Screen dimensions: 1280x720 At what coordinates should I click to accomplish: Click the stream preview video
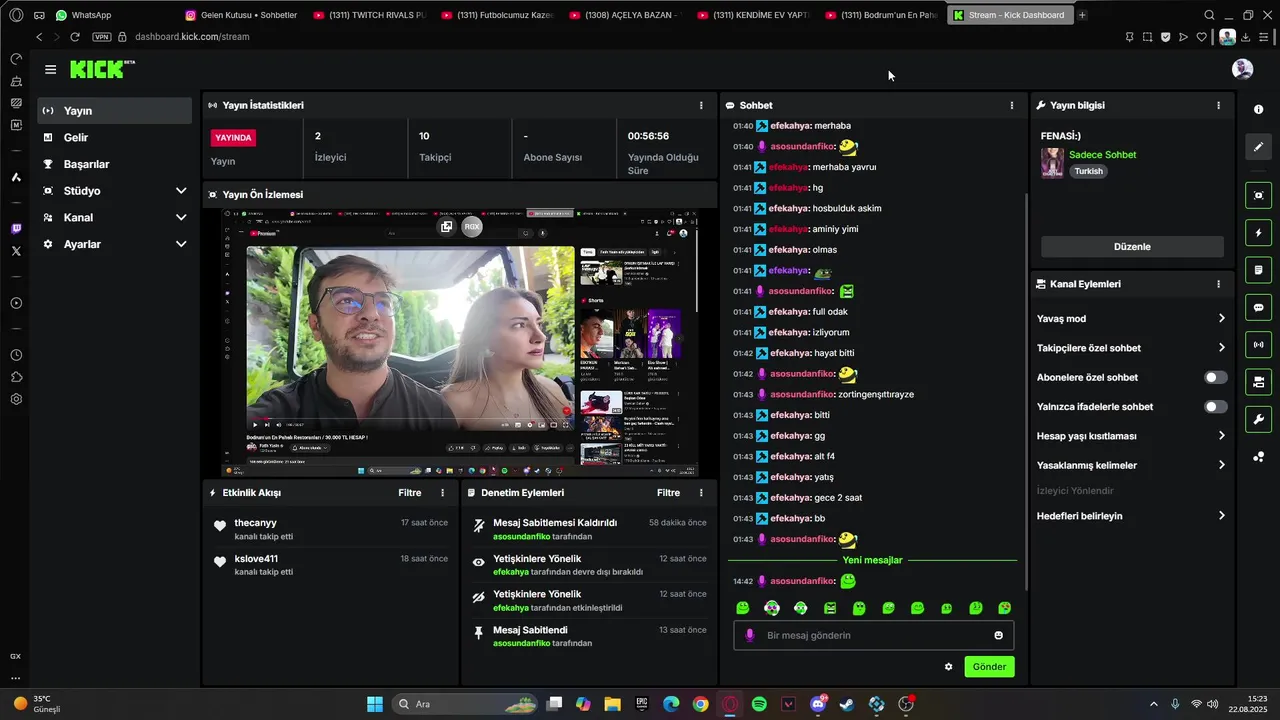tap(460, 343)
